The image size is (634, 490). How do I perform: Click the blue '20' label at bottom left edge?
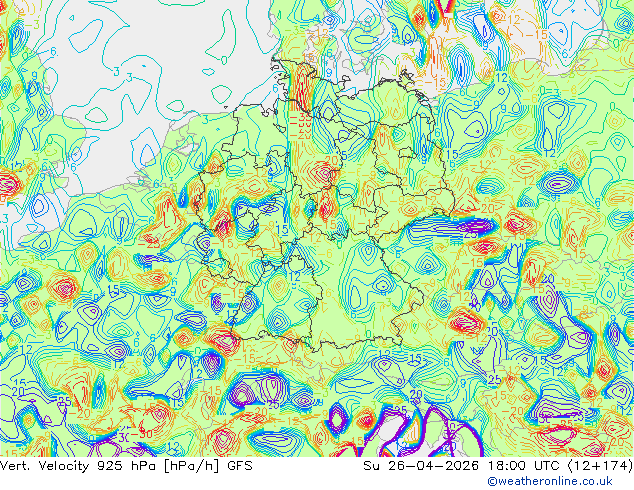[x=18, y=391]
